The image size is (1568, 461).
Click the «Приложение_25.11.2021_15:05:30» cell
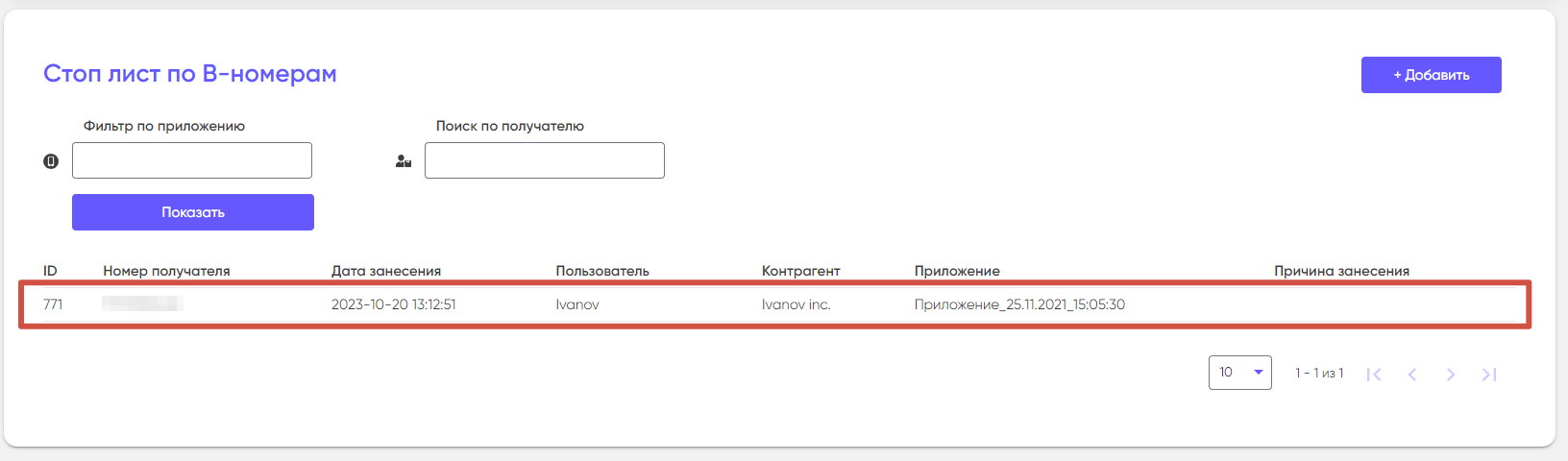[1019, 304]
